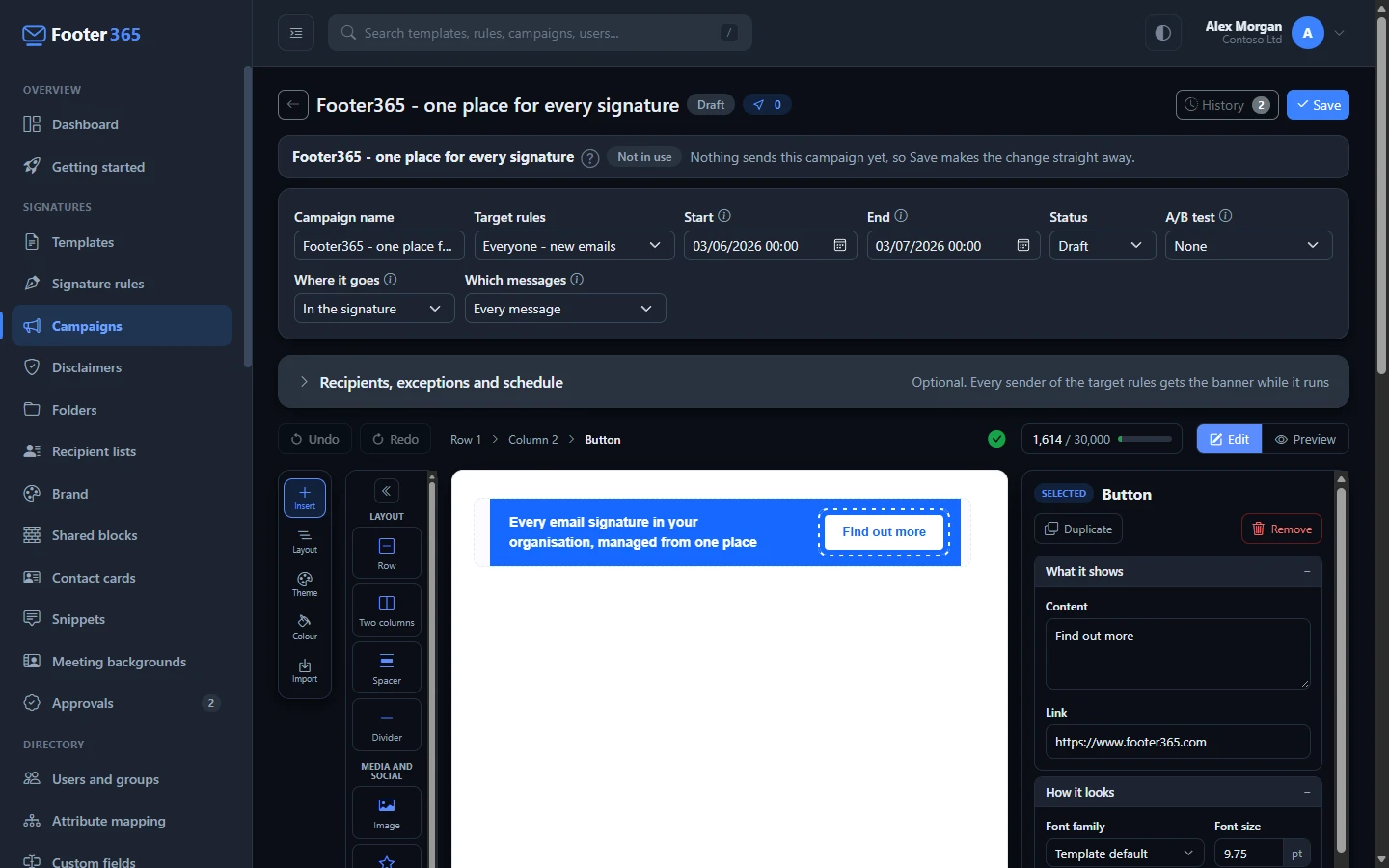1389x868 pixels.
Task: Open the Status dropdown showing Draft
Action: 1103,246
